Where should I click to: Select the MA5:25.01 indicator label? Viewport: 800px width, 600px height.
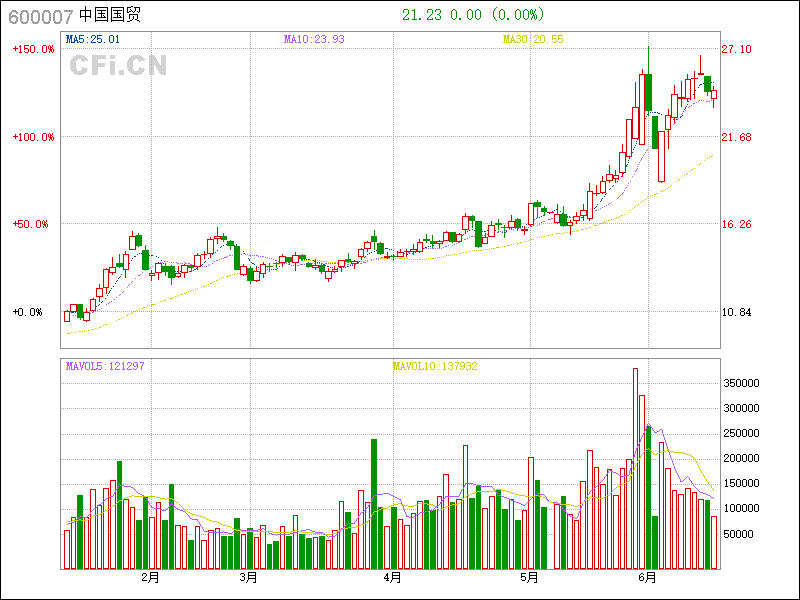pos(93,40)
